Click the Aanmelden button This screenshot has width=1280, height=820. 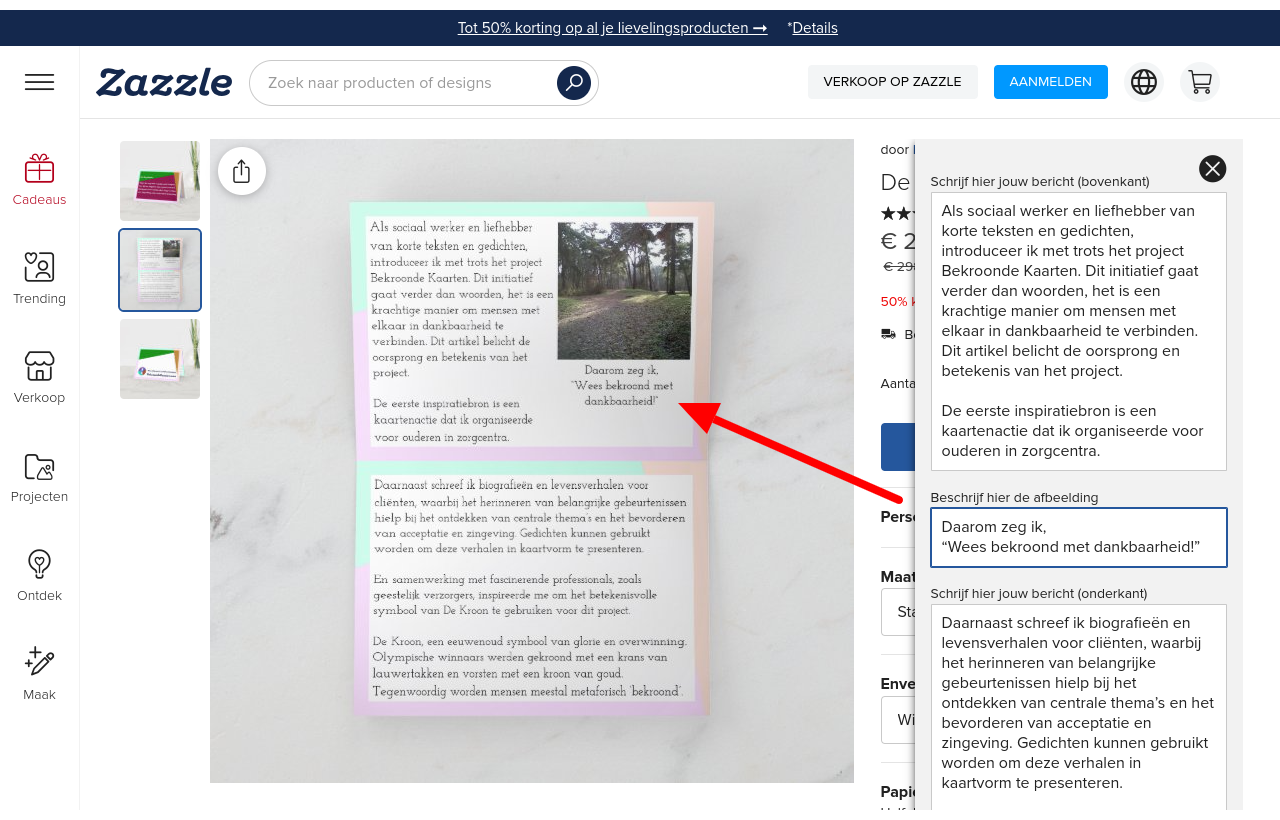[1050, 82]
